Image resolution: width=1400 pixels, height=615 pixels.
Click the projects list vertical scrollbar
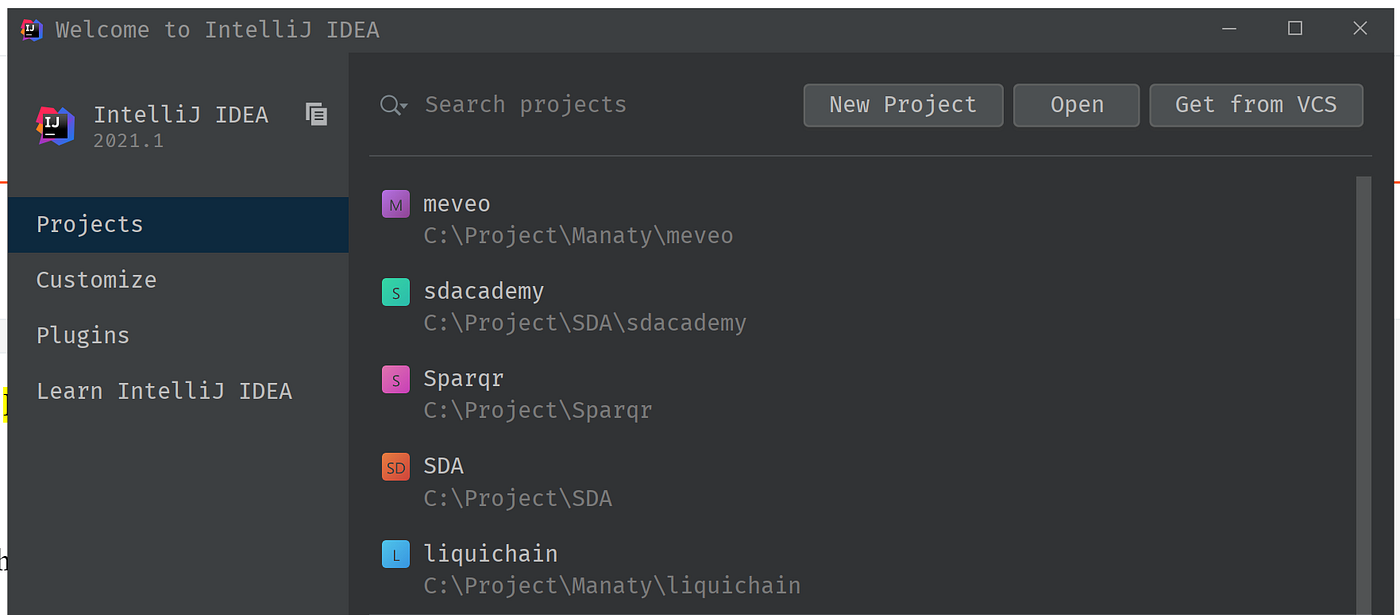(x=1363, y=395)
